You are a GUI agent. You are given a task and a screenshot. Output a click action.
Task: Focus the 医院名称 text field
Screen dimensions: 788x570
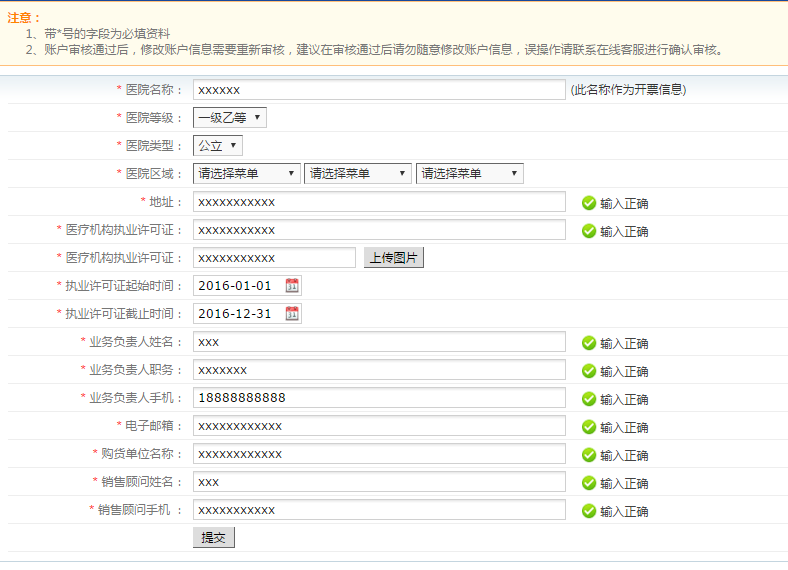[x=379, y=90]
